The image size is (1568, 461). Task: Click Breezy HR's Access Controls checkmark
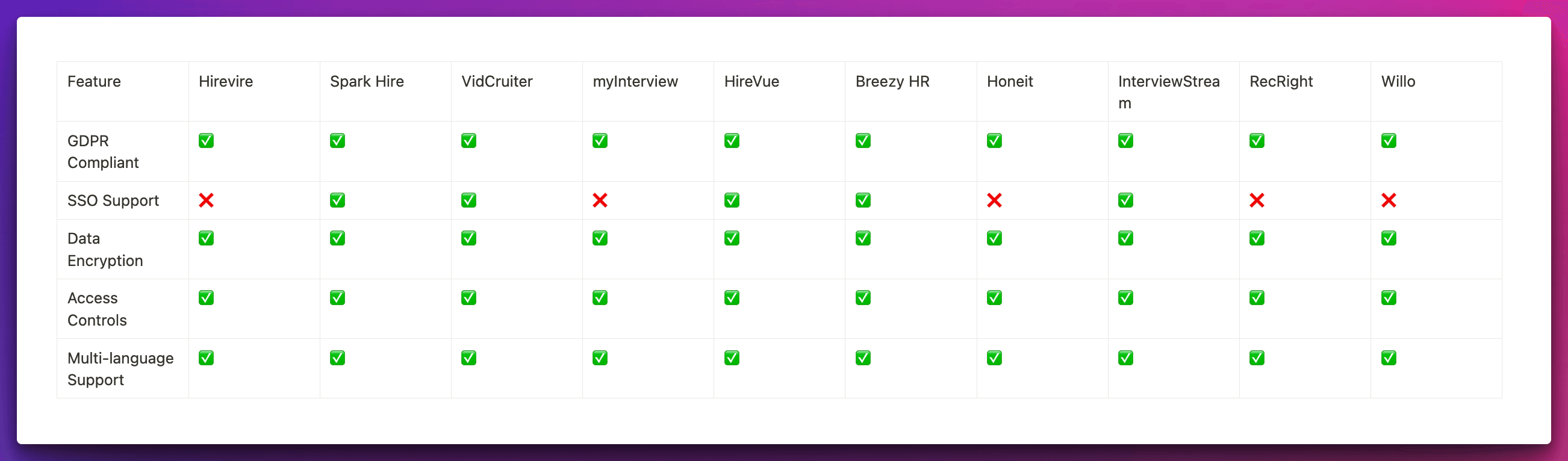(862, 297)
